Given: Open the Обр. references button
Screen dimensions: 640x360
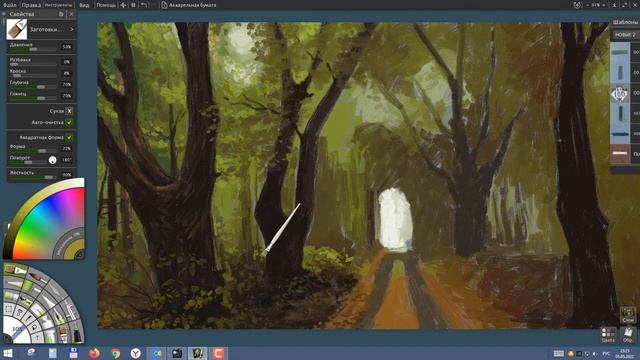Looking at the screenshot, I should click(x=628, y=335).
